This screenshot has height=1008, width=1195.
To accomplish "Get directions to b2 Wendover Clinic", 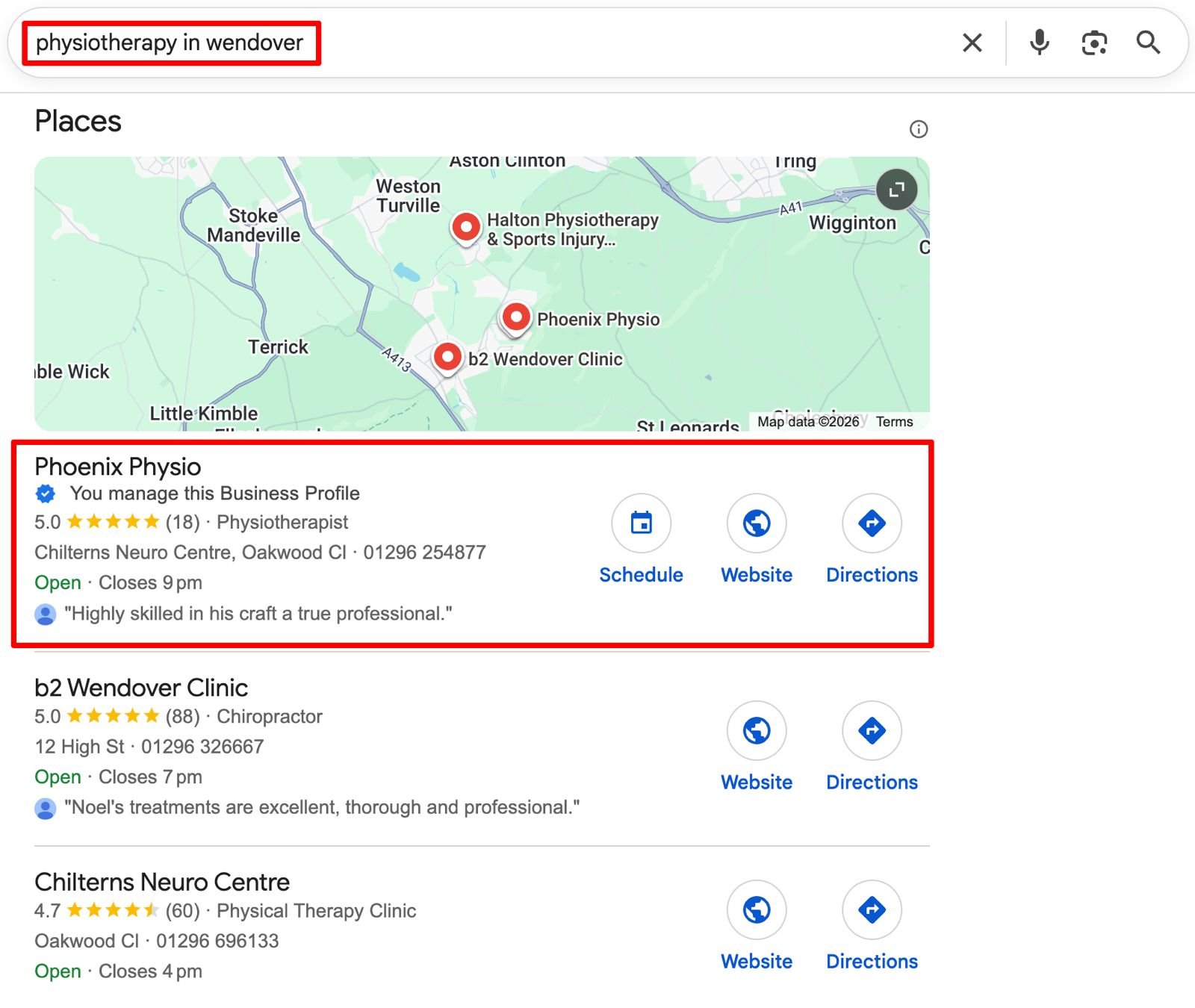I will point(872,730).
